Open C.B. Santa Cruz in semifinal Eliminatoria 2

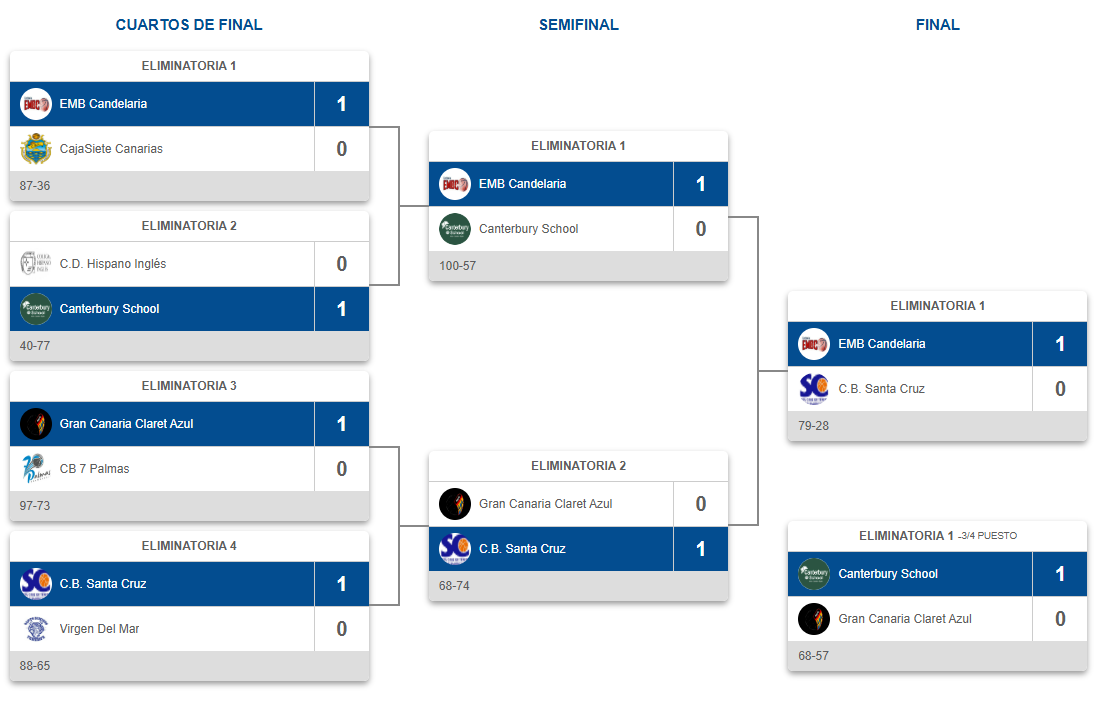[522, 549]
